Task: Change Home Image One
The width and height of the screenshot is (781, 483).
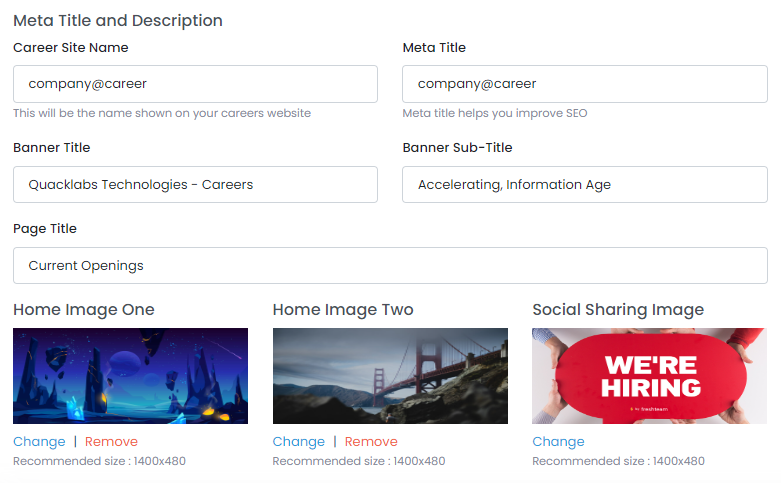Action: pyautogui.click(x=39, y=441)
